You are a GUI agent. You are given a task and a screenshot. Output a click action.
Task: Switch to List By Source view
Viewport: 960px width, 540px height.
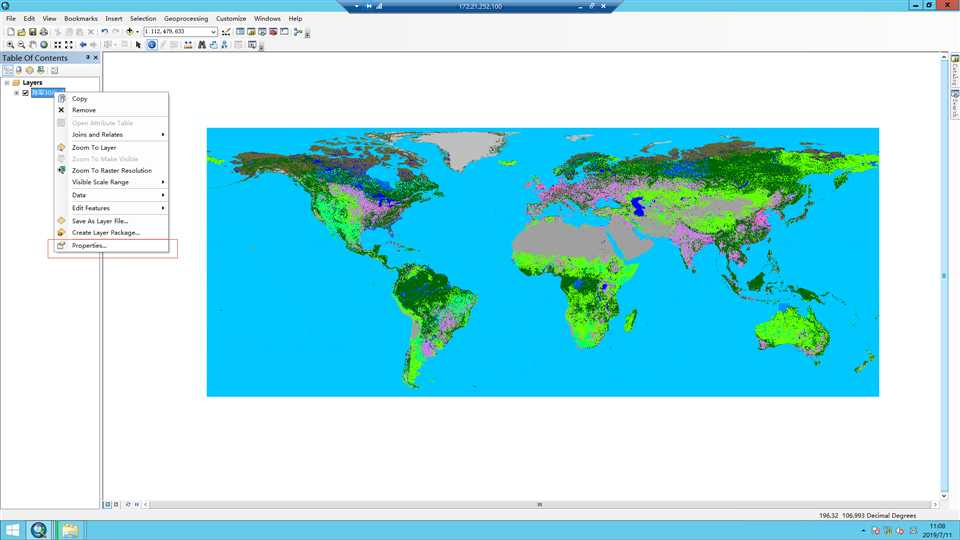[18, 70]
